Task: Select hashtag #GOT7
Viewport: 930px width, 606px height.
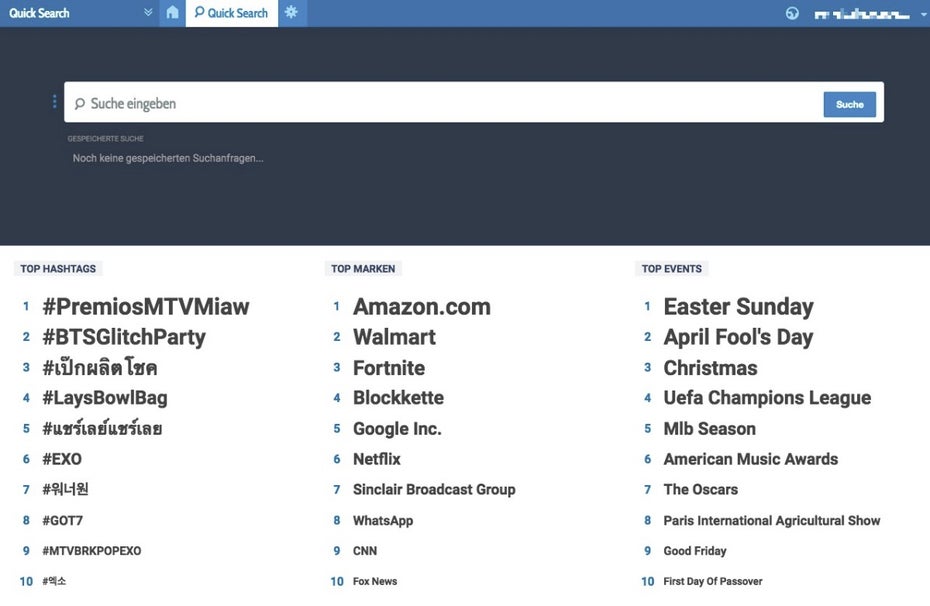Action: (62, 521)
